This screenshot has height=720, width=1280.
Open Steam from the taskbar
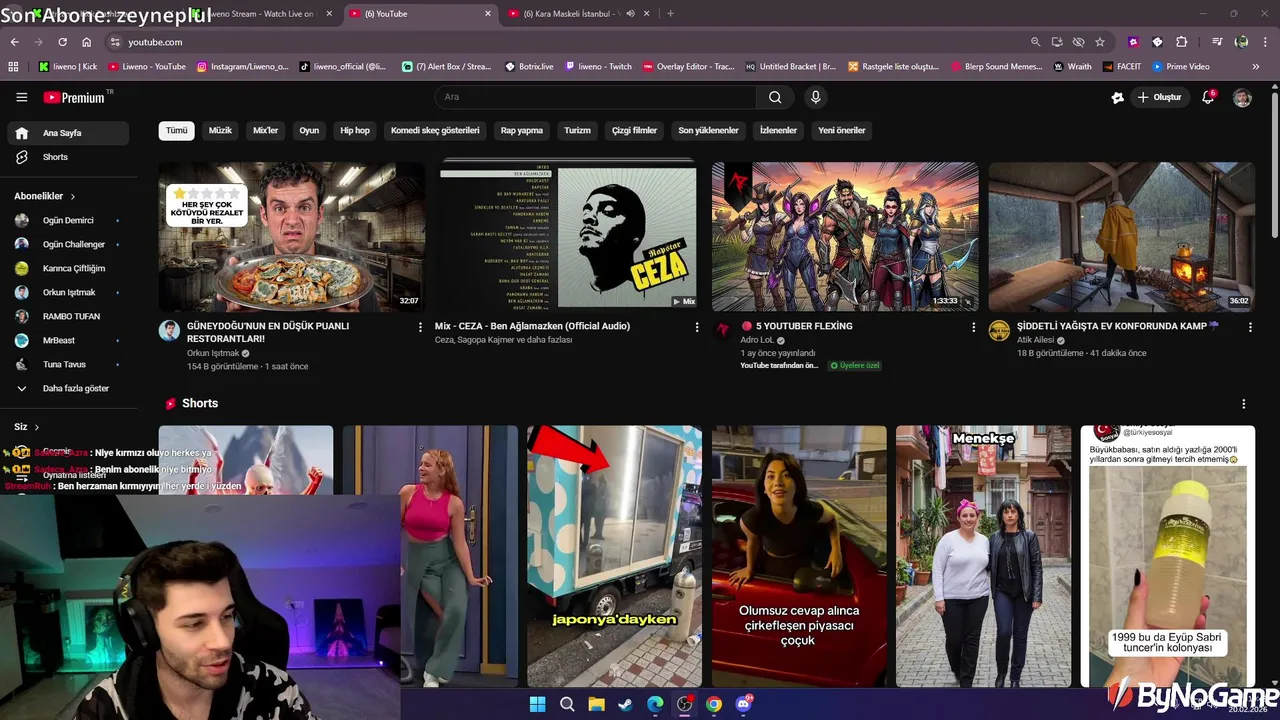(x=625, y=704)
